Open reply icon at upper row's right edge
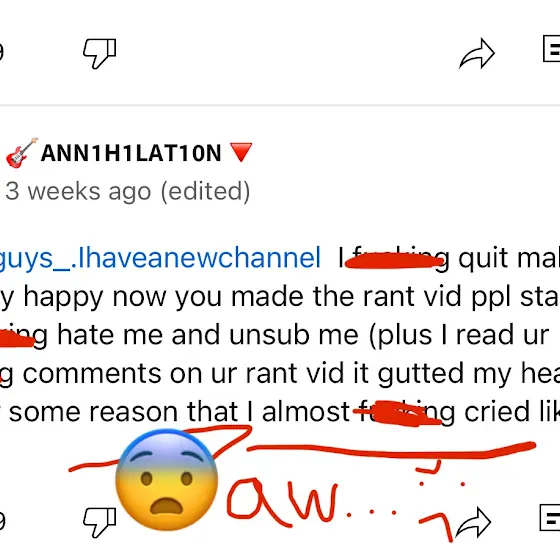 pos(551,49)
